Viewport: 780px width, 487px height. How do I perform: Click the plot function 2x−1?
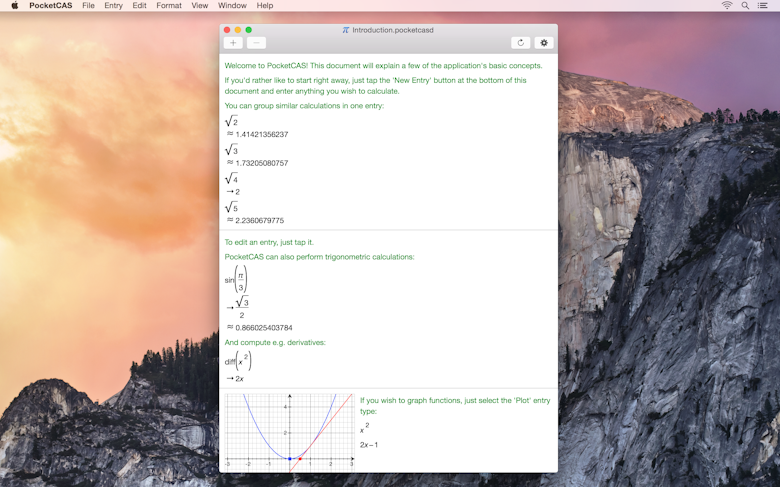pyautogui.click(x=369, y=445)
